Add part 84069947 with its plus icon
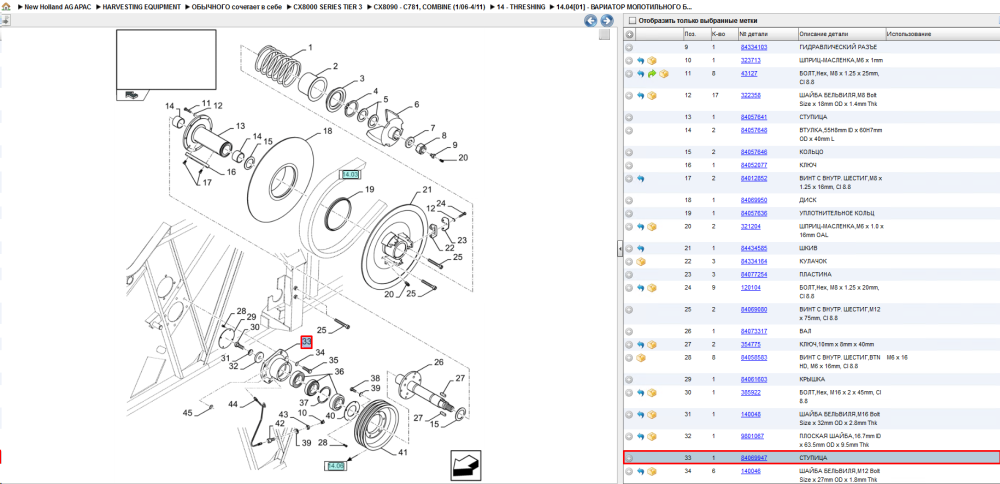This screenshot has width=1000, height=484. click(629, 458)
